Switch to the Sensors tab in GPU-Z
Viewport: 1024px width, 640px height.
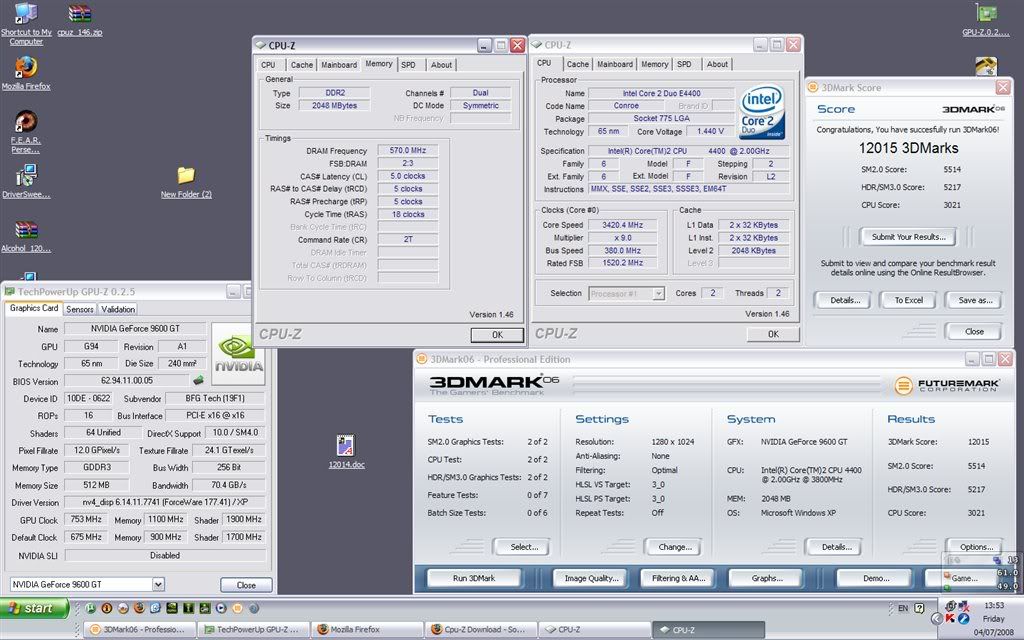pyautogui.click(x=80, y=310)
